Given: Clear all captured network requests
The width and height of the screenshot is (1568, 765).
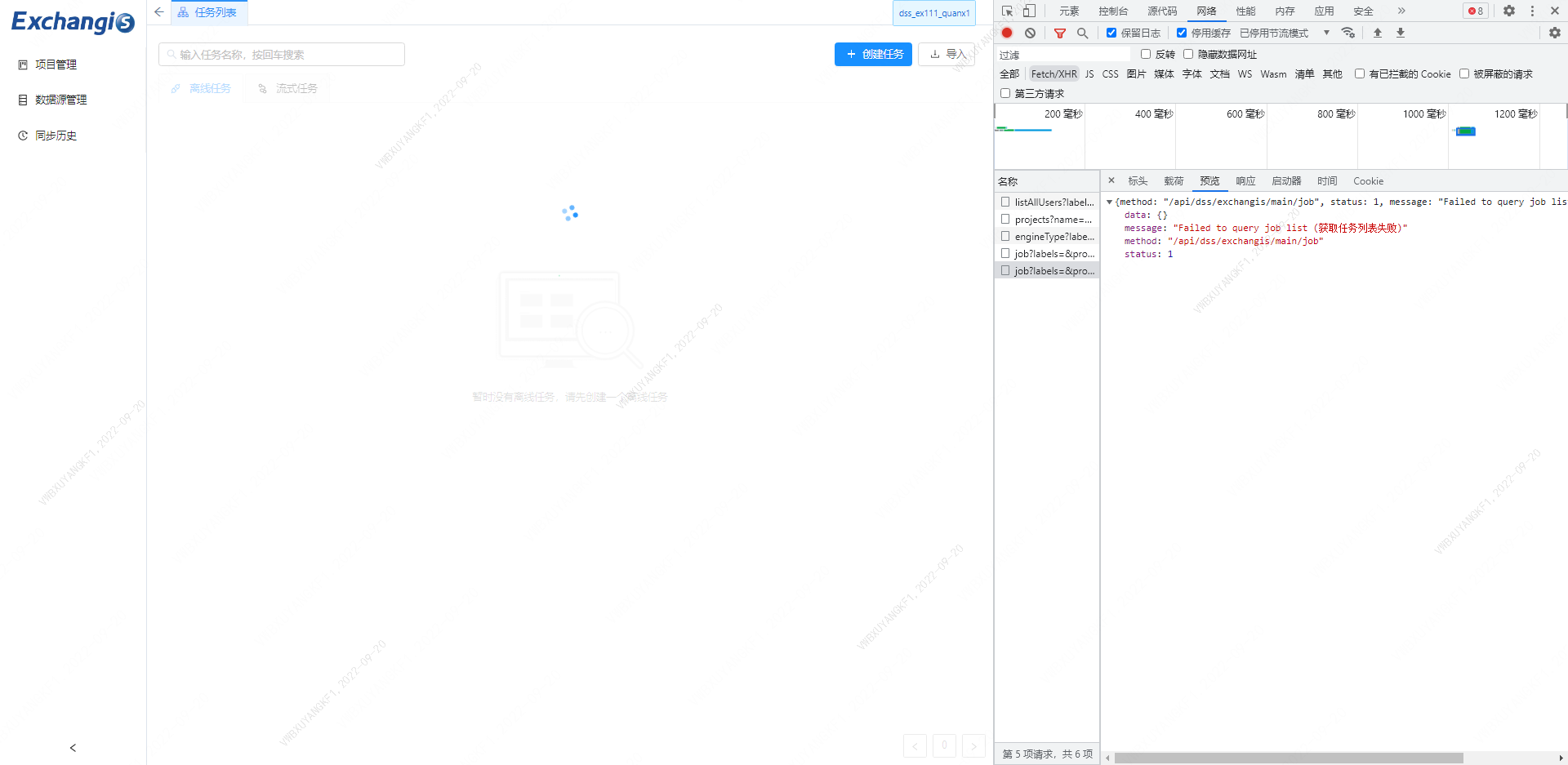Looking at the screenshot, I should (1031, 33).
